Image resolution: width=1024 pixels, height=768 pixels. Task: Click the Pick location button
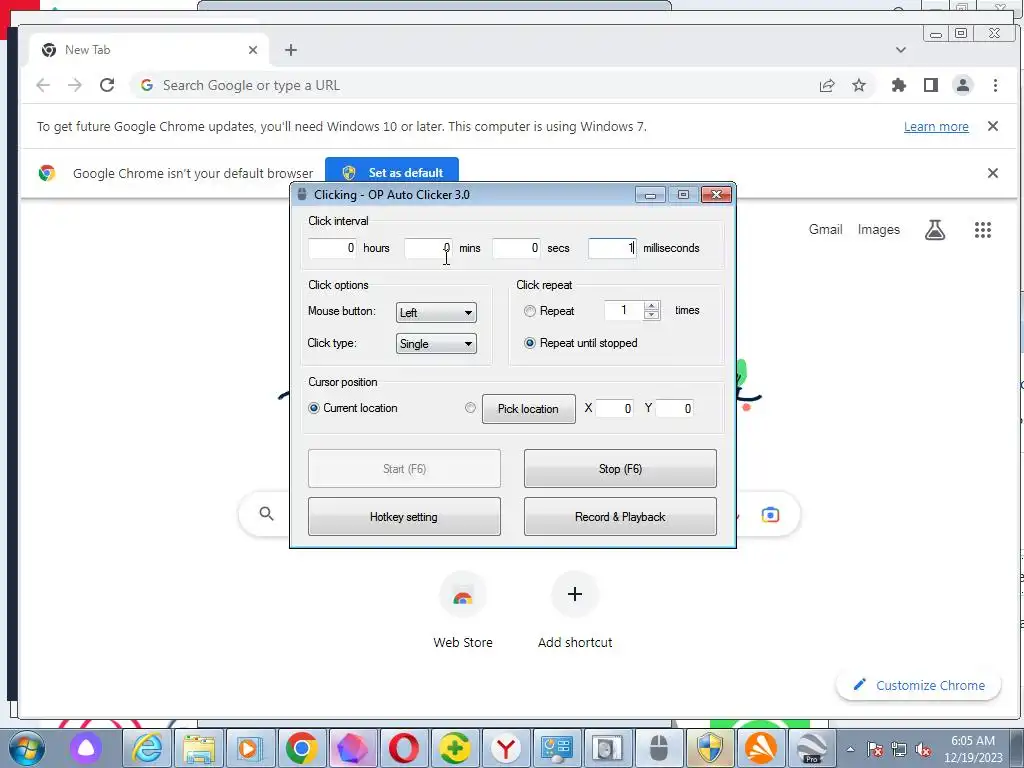click(x=528, y=409)
